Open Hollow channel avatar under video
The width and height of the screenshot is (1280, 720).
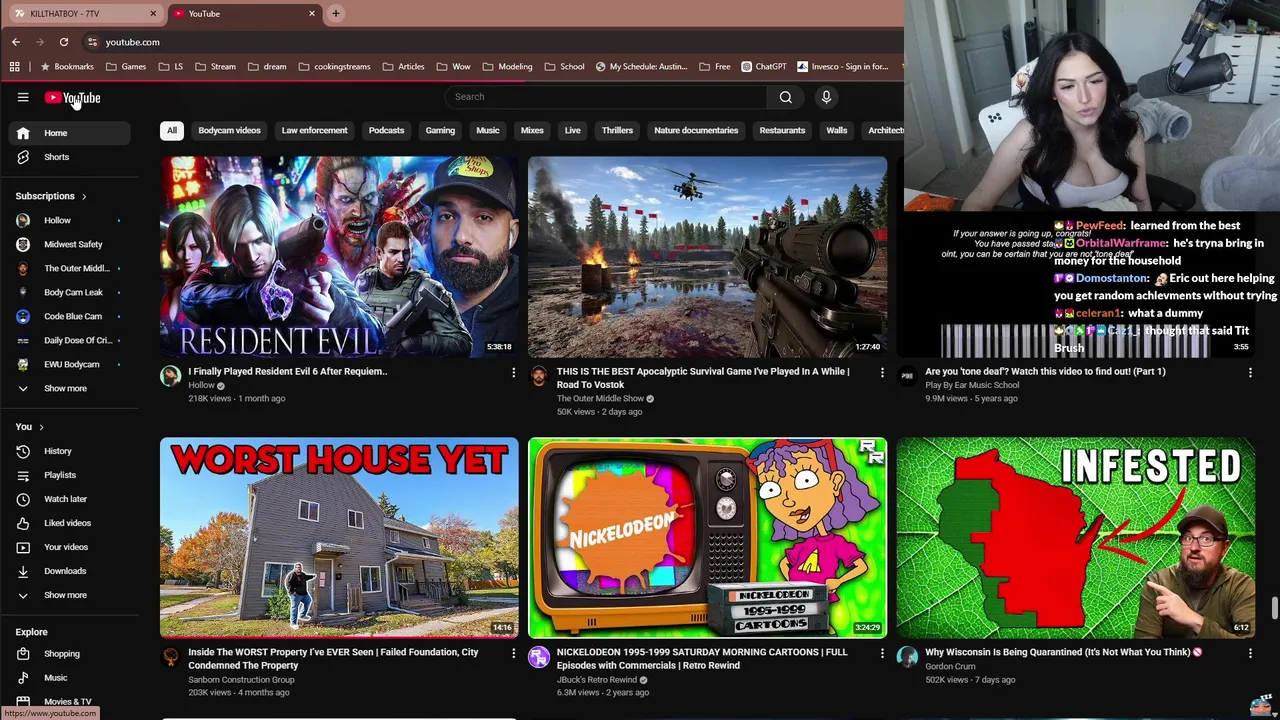point(171,376)
